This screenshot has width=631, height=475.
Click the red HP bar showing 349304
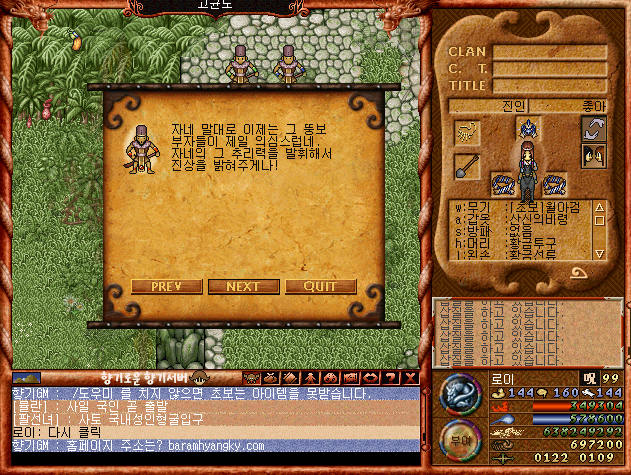577,406
